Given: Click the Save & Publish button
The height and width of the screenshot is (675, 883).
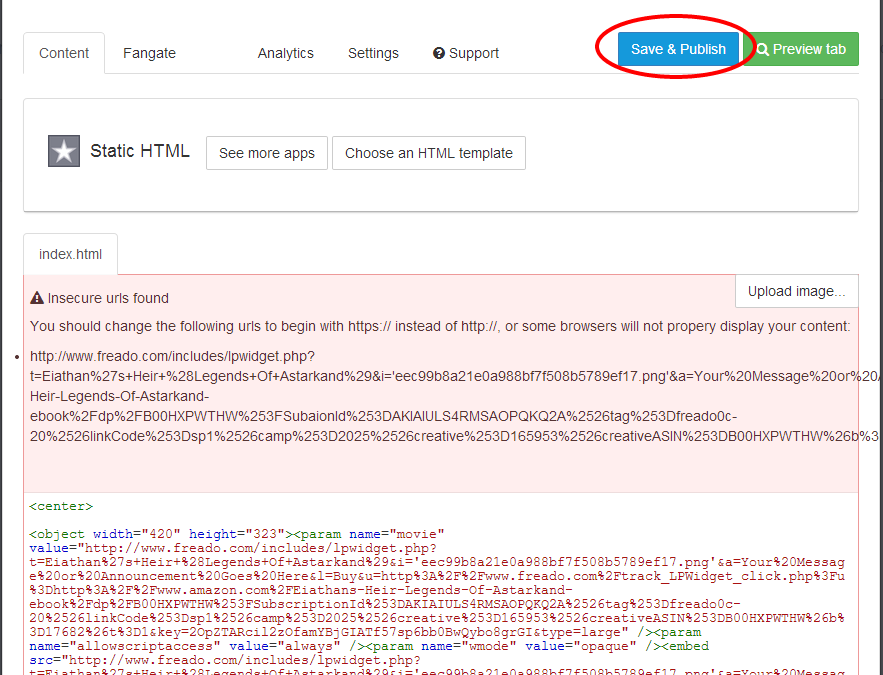Looking at the screenshot, I should click(678, 49).
